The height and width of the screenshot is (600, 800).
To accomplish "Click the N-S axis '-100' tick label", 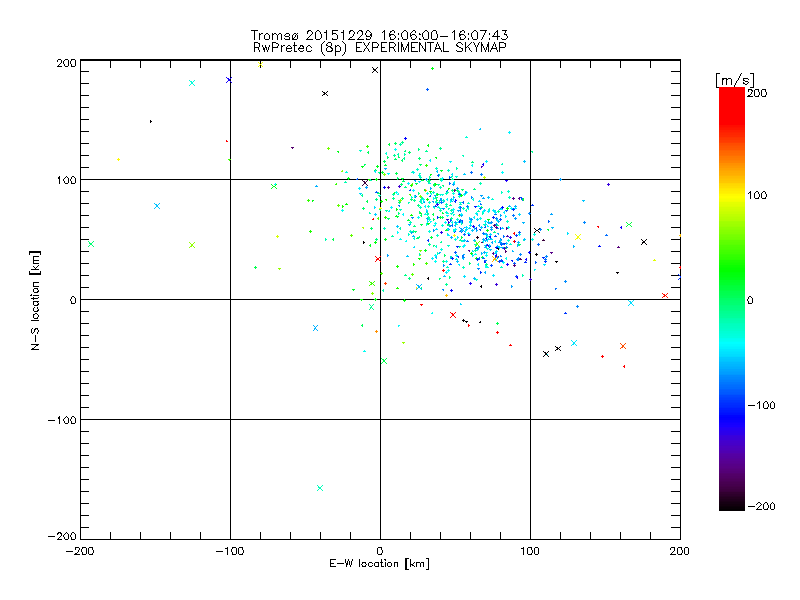I will 62,420.
